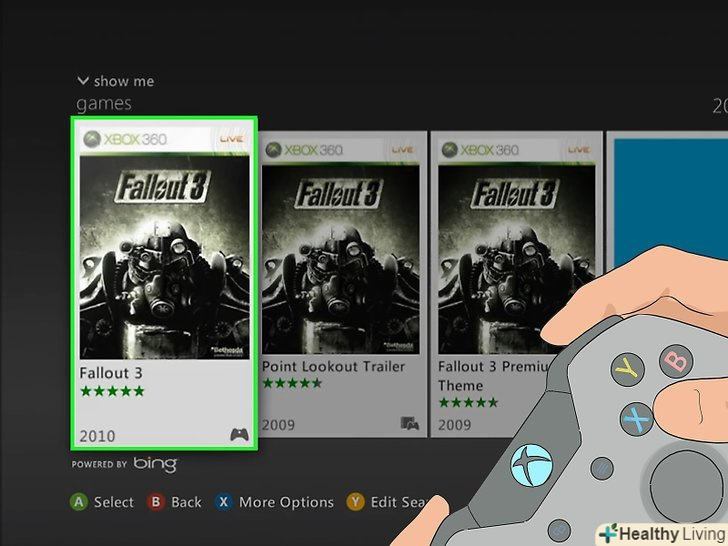Click the star rating under Point Lookout Trailer
The height and width of the screenshot is (546, 728).
[292, 384]
